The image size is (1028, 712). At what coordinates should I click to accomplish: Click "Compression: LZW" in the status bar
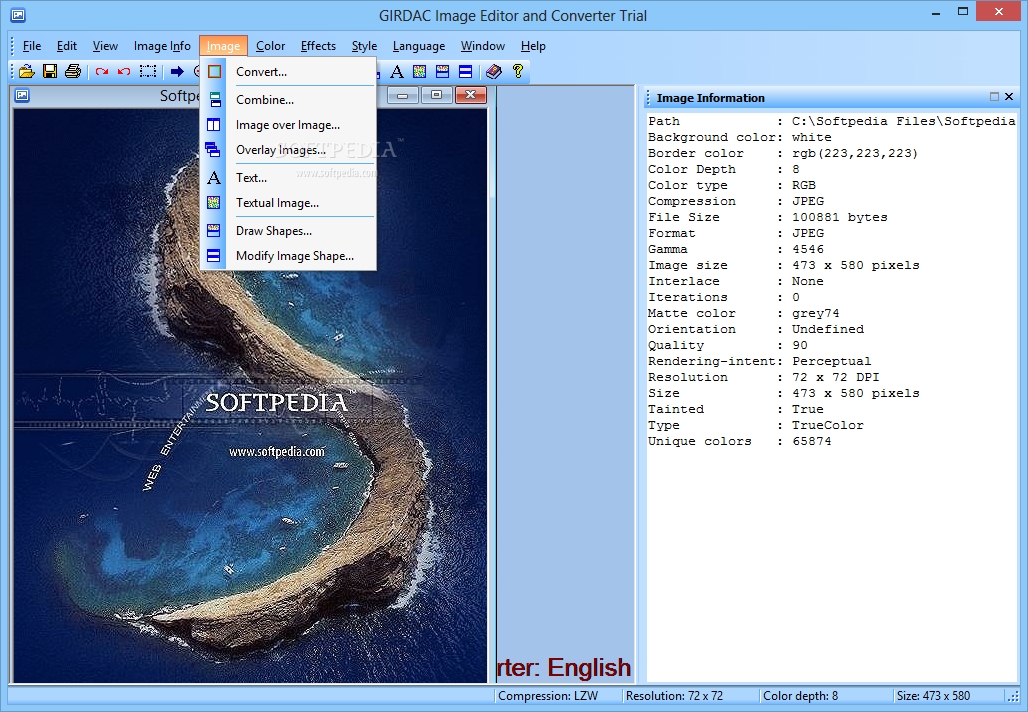[x=547, y=696]
